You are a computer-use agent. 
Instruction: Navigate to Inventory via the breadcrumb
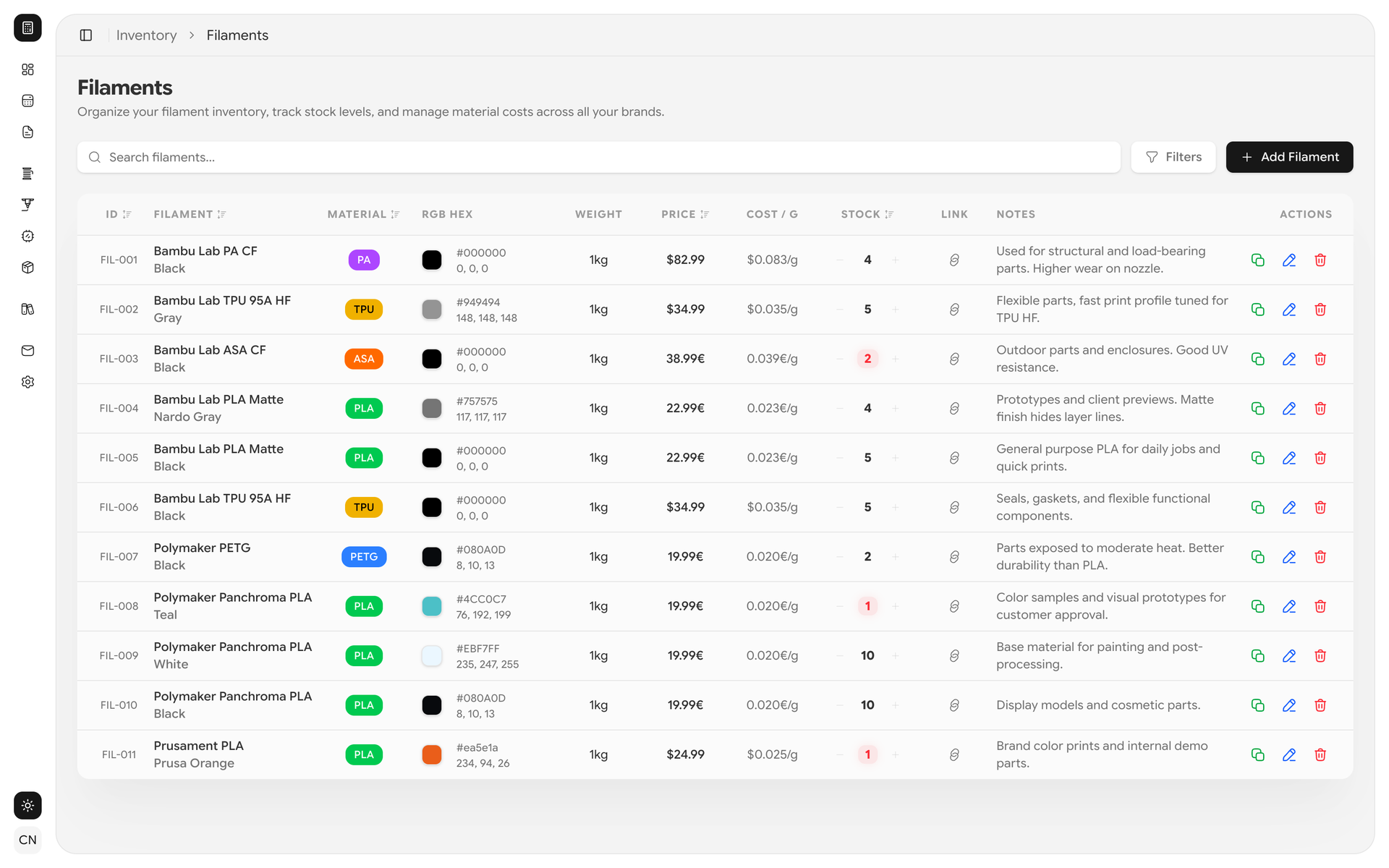pyautogui.click(x=146, y=35)
